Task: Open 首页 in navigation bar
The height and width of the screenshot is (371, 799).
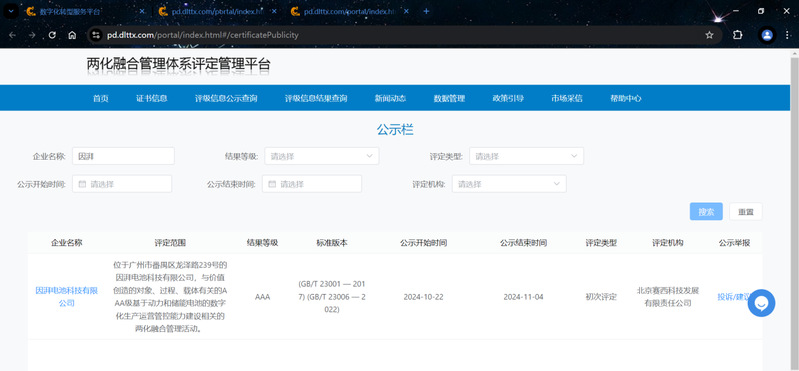Action: click(100, 98)
